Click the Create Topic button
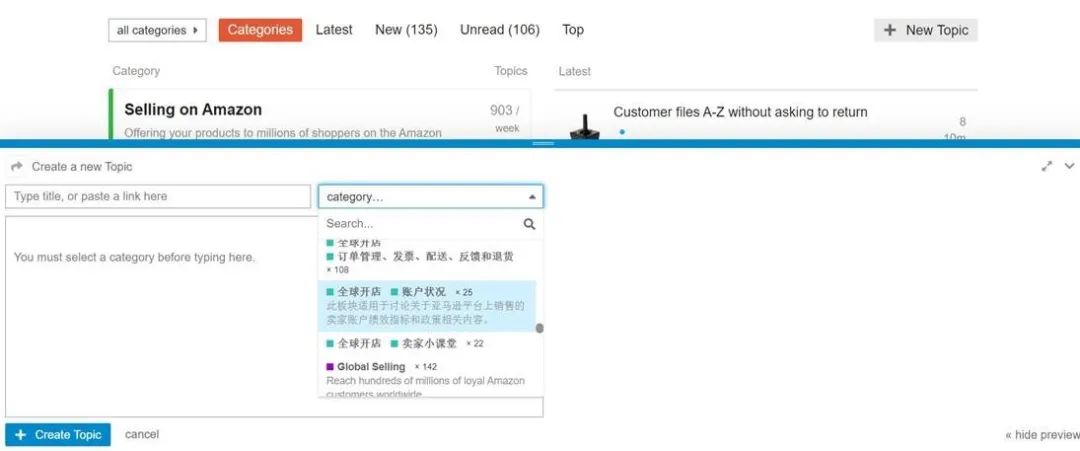 click(x=58, y=434)
